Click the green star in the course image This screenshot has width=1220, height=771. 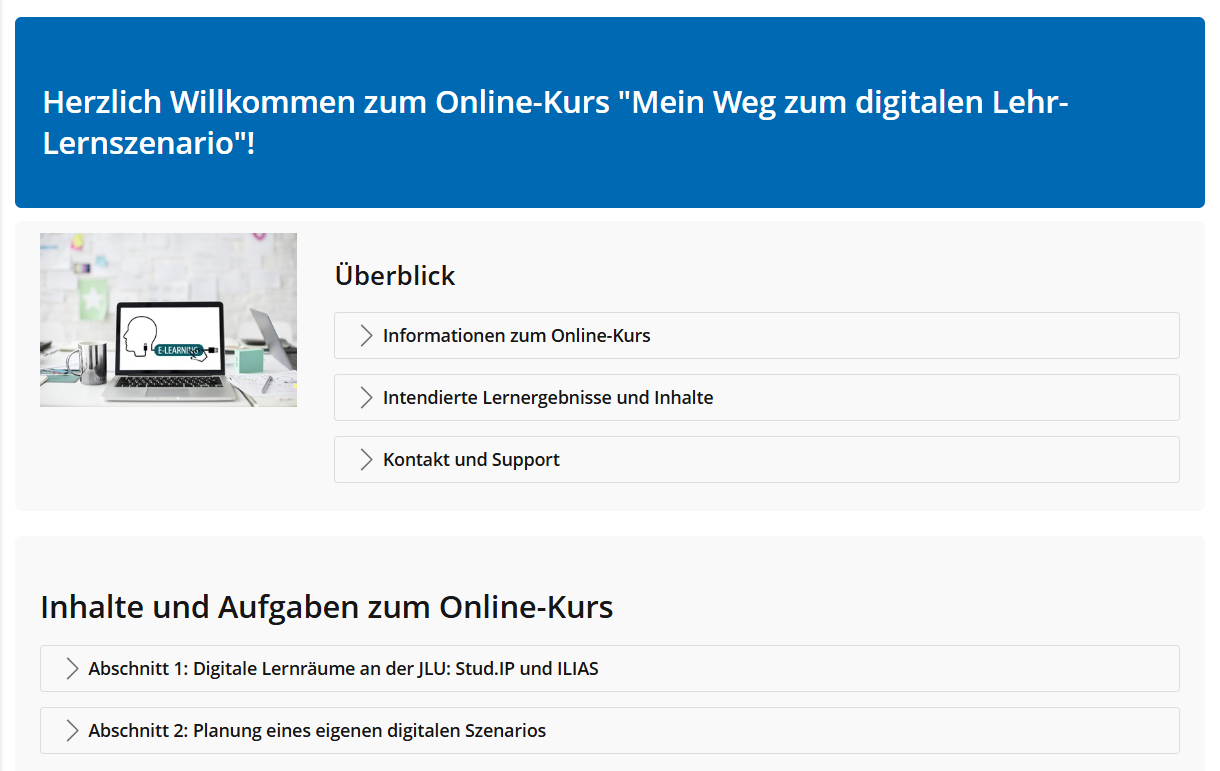(x=94, y=299)
